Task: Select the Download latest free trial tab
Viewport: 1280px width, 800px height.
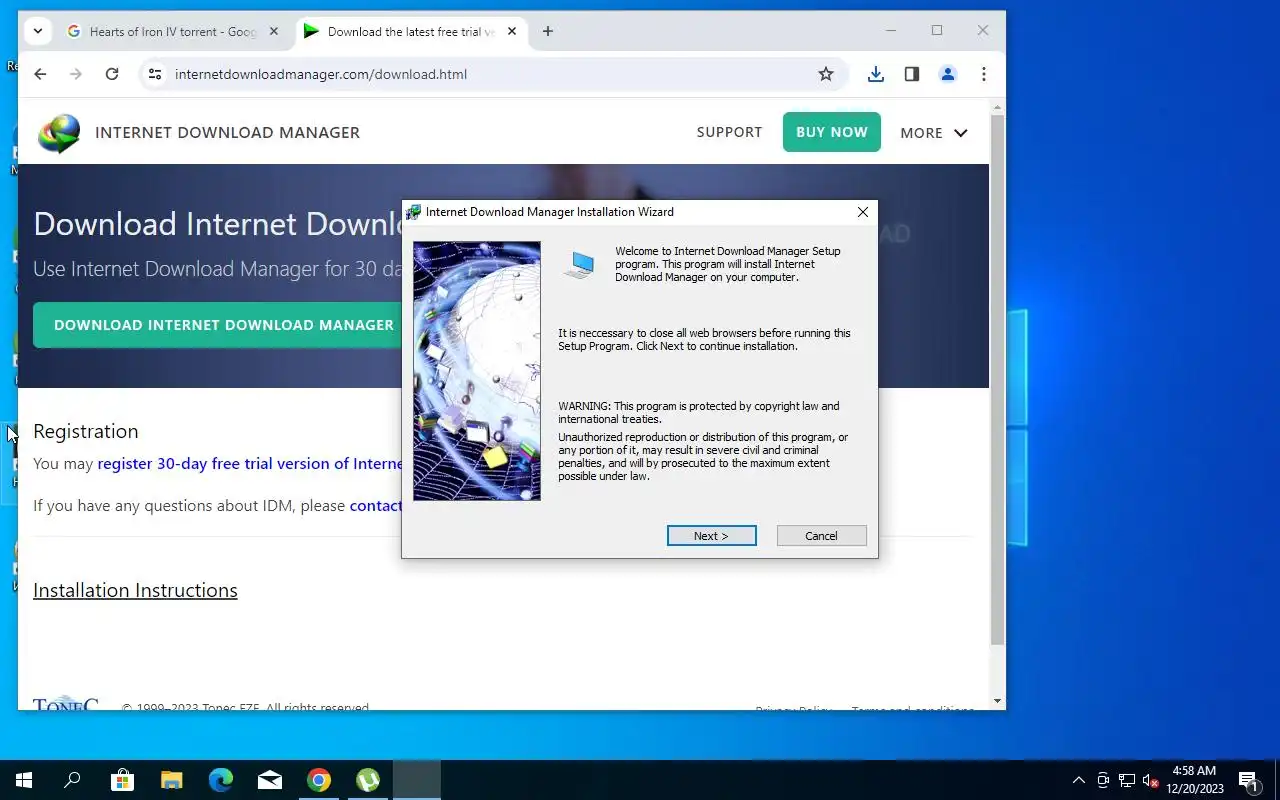Action: pos(410,31)
